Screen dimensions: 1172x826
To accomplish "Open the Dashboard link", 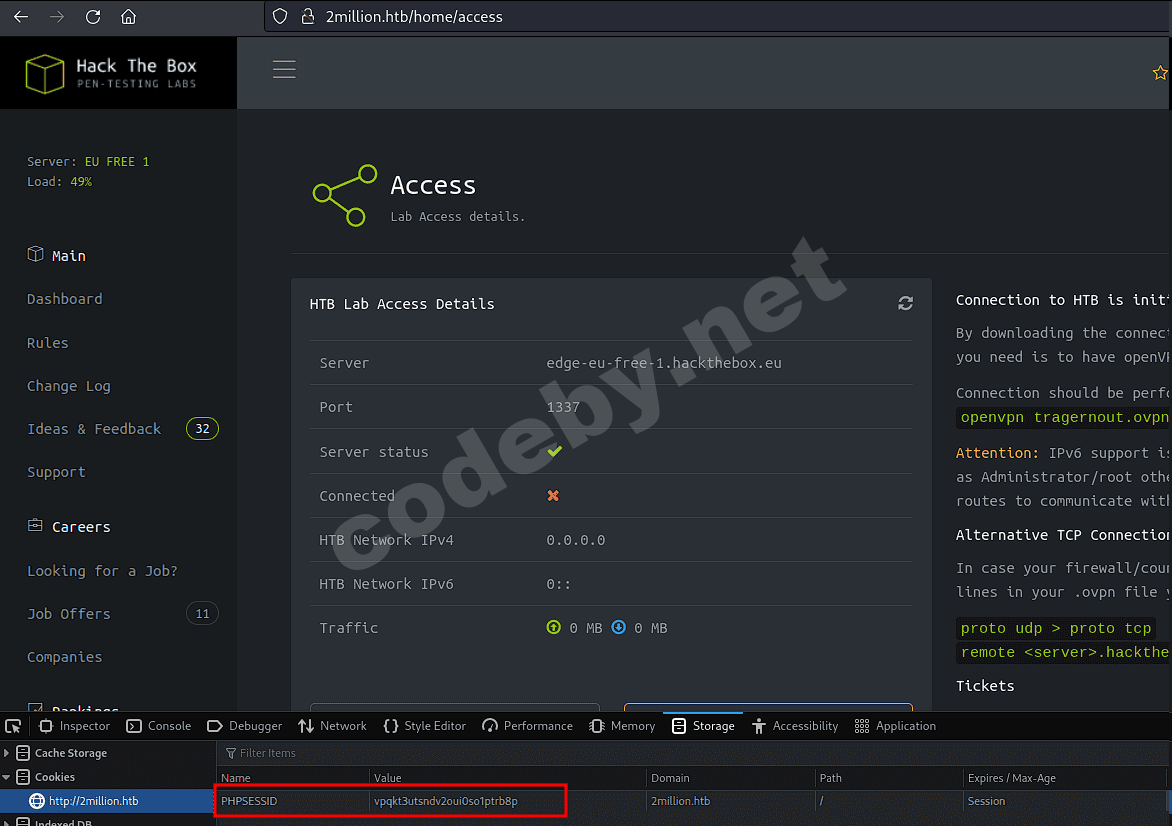I will (x=65, y=299).
